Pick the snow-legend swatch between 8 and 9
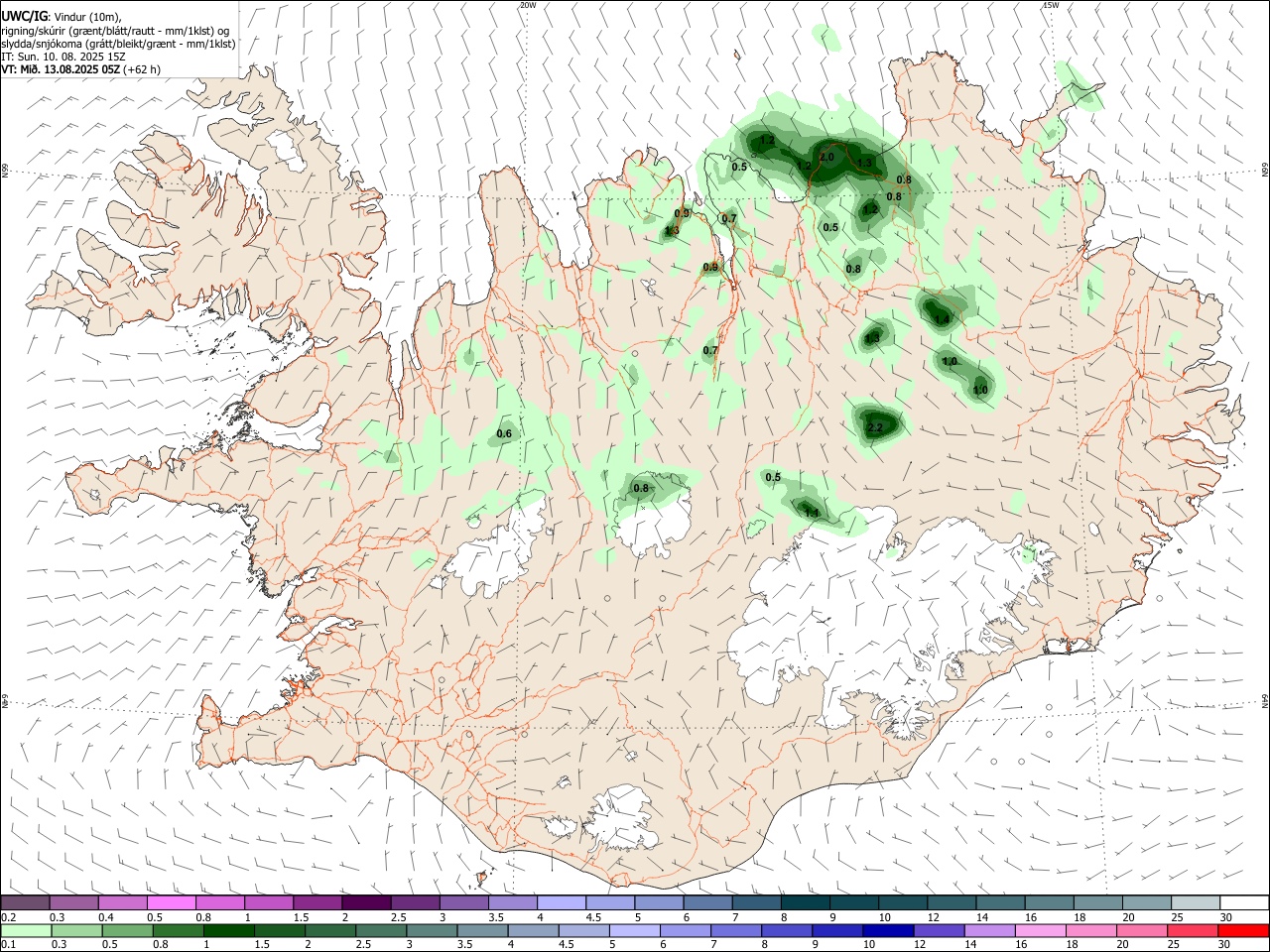Image resolution: width=1270 pixels, height=952 pixels. (806, 902)
